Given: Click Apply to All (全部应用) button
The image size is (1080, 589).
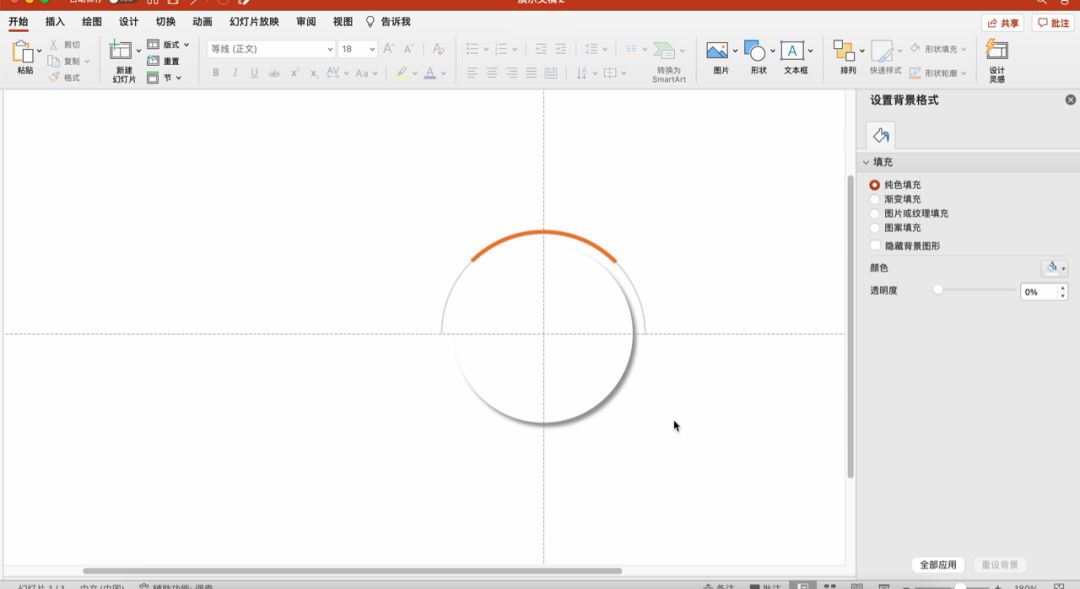Looking at the screenshot, I should tap(938, 565).
